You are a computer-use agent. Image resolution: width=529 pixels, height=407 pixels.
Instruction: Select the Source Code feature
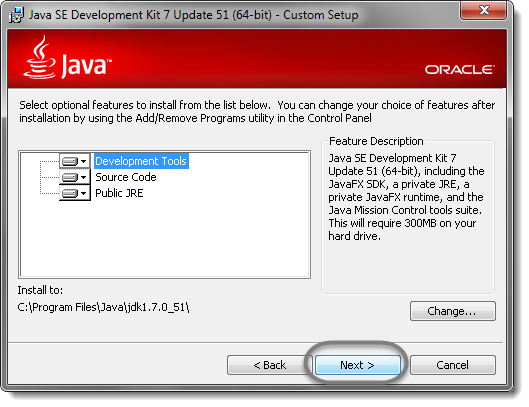click(126, 177)
